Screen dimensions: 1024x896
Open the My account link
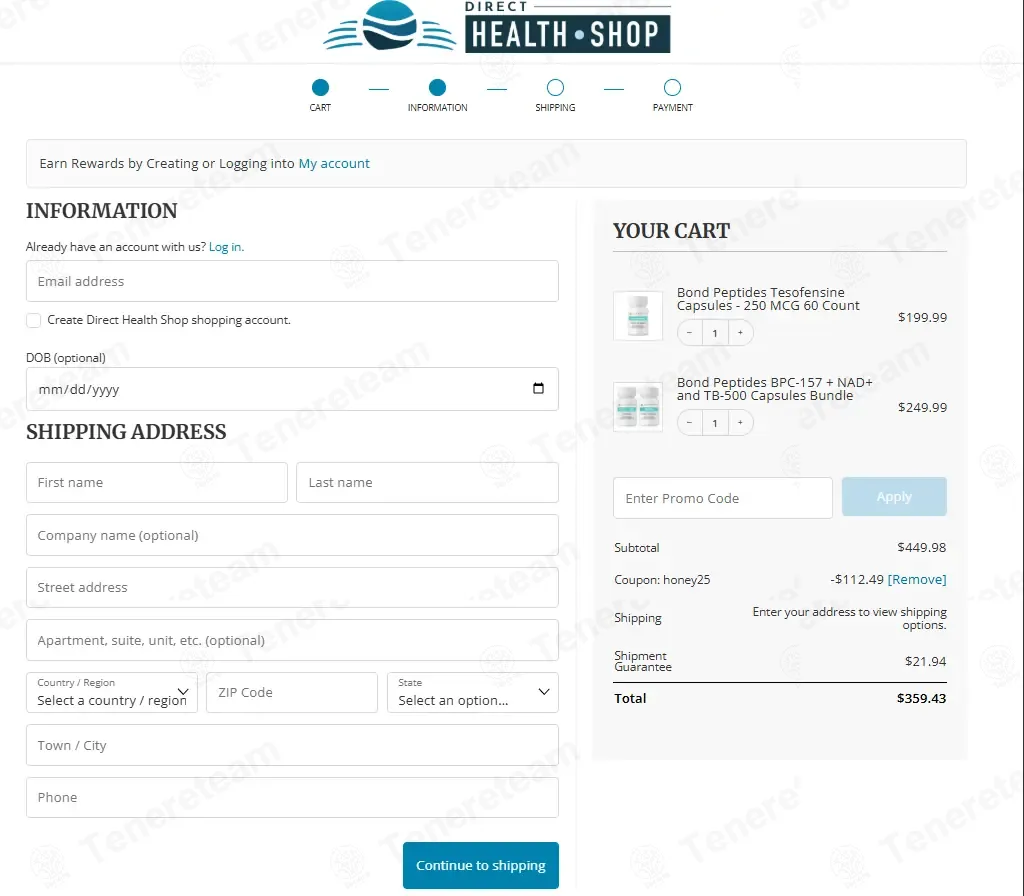(334, 163)
